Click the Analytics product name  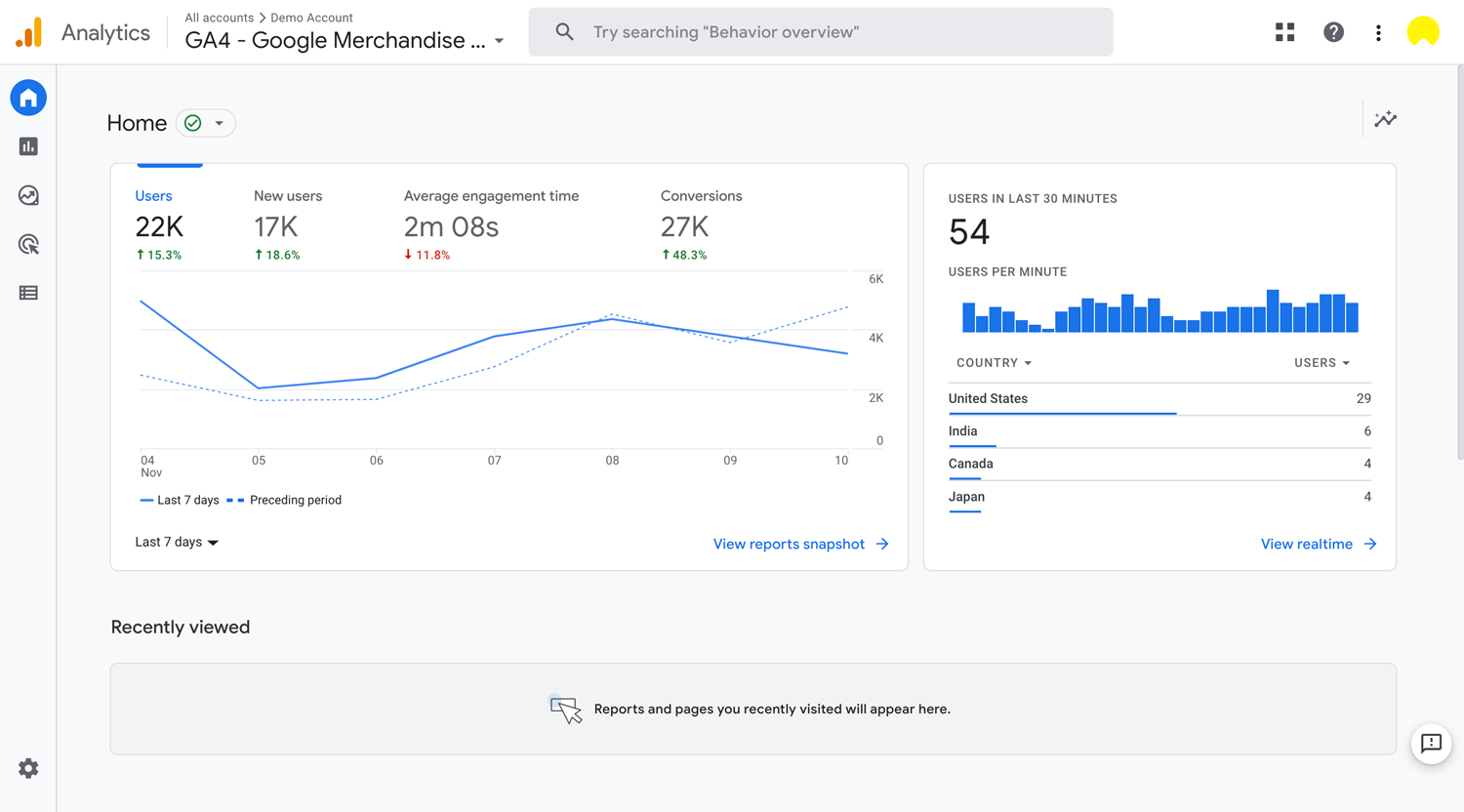coord(105,32)
